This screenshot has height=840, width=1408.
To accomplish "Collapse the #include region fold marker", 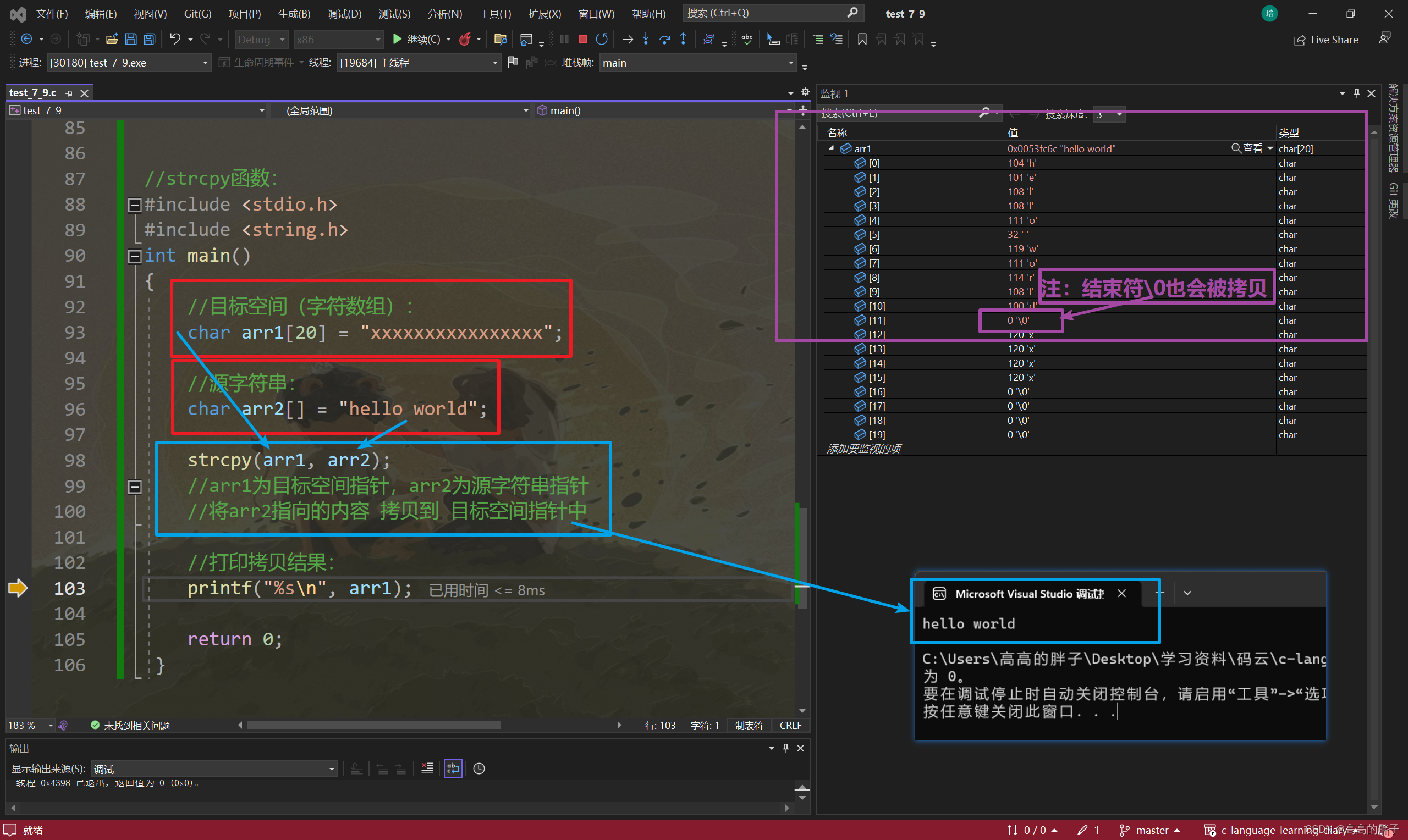I will [135, 205].
